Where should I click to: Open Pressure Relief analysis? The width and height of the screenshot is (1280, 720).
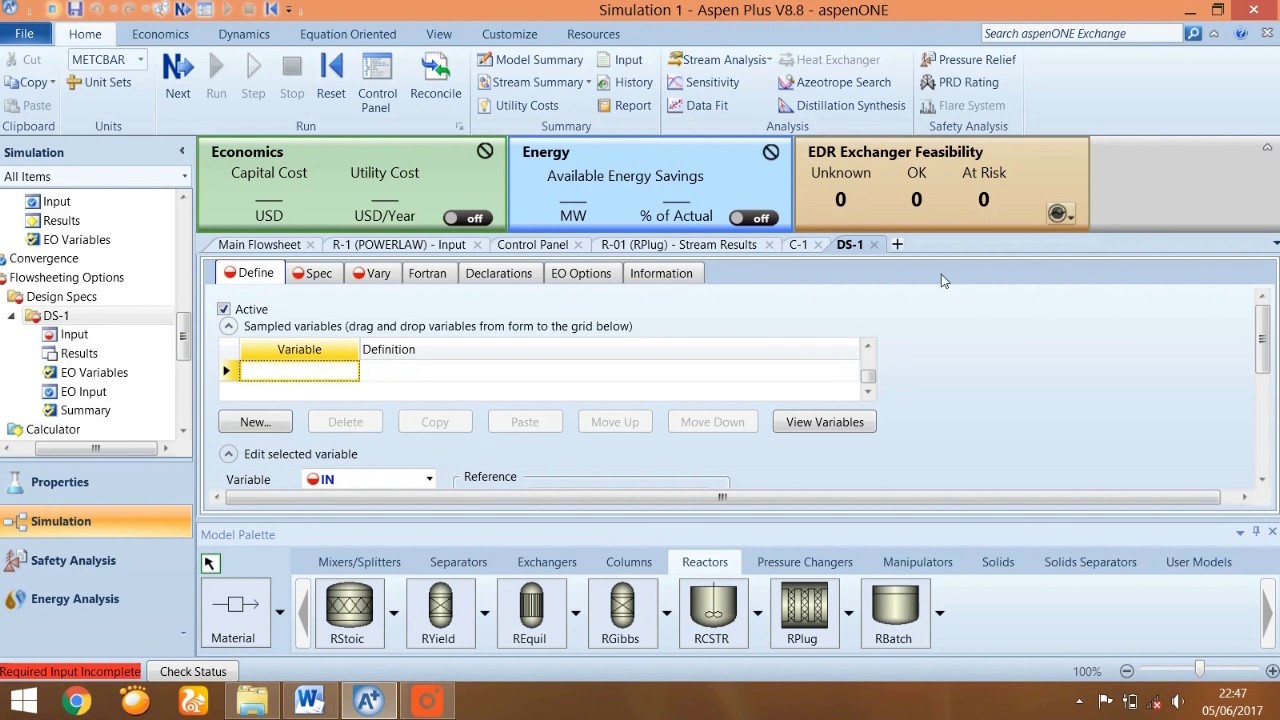click(x=968, y=60)
